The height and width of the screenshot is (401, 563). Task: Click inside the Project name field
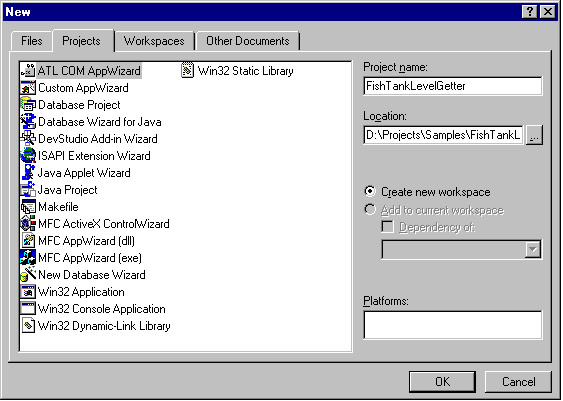(x=453, y=86)
